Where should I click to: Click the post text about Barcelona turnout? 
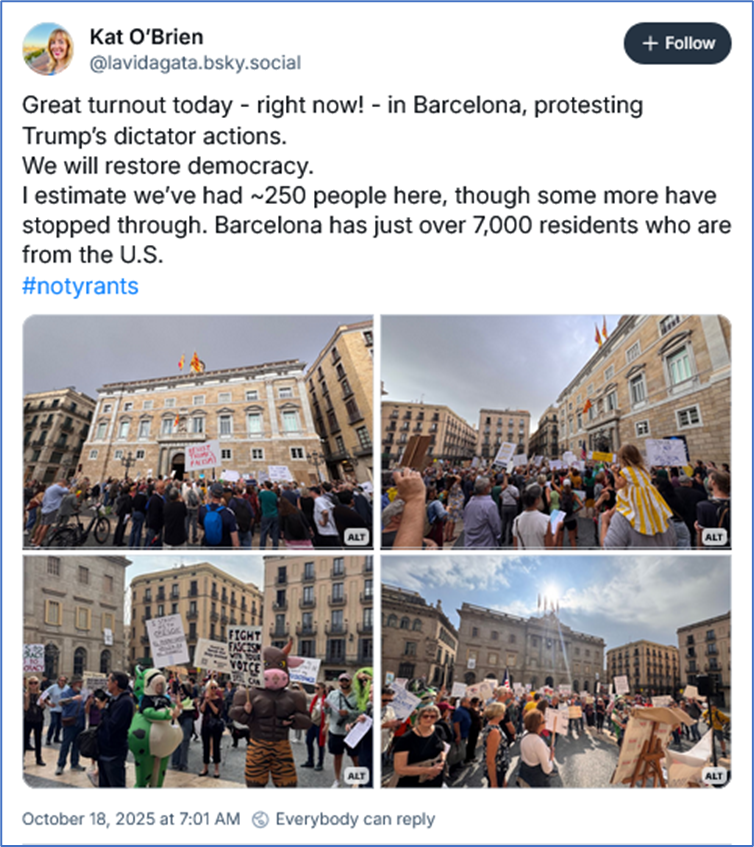click(376, 180)
